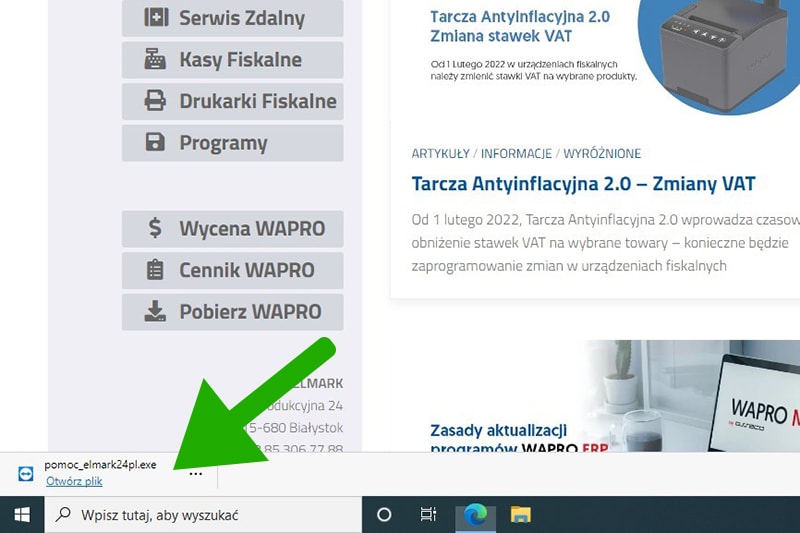Open the ARTYKUŁY category link
The width and height of the screenshot is (800, 533).
tap(440, 154)
